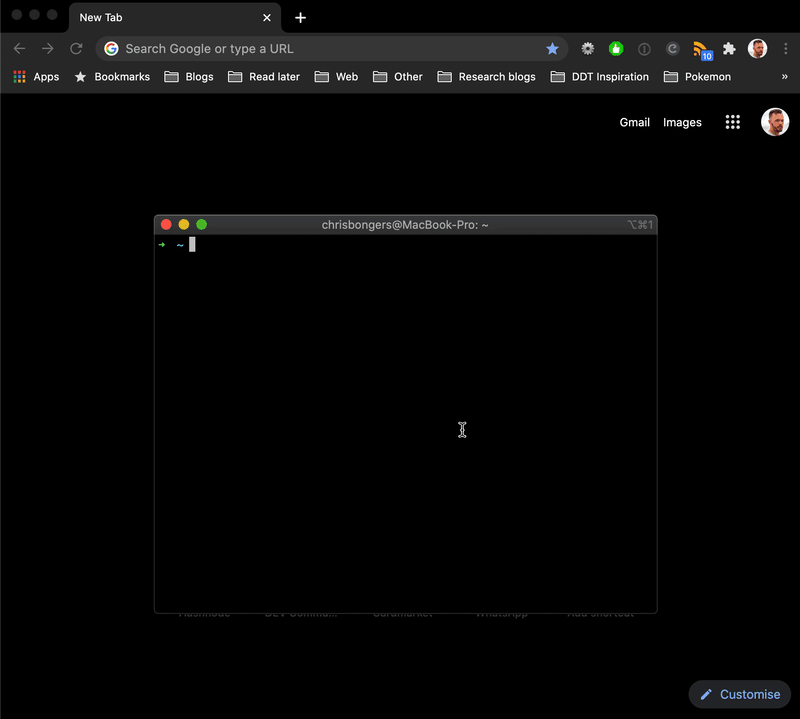Click inside the Google search address bar
Image resolution: width=800 pixels, height=719 pixels.
pos(300,48)
